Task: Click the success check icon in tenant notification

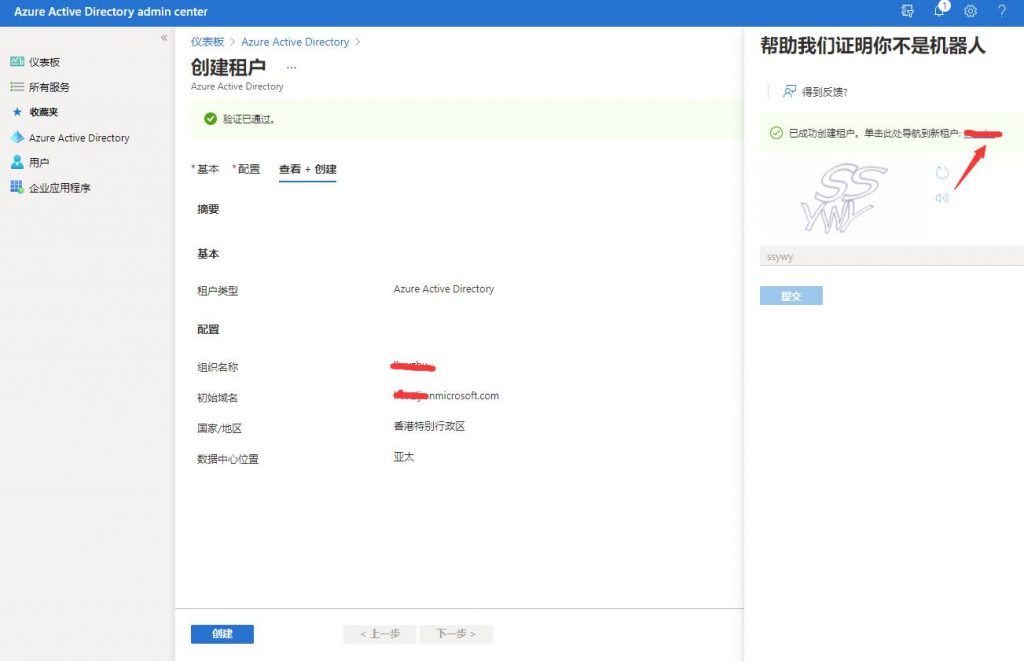Action: tap(776, 133)
